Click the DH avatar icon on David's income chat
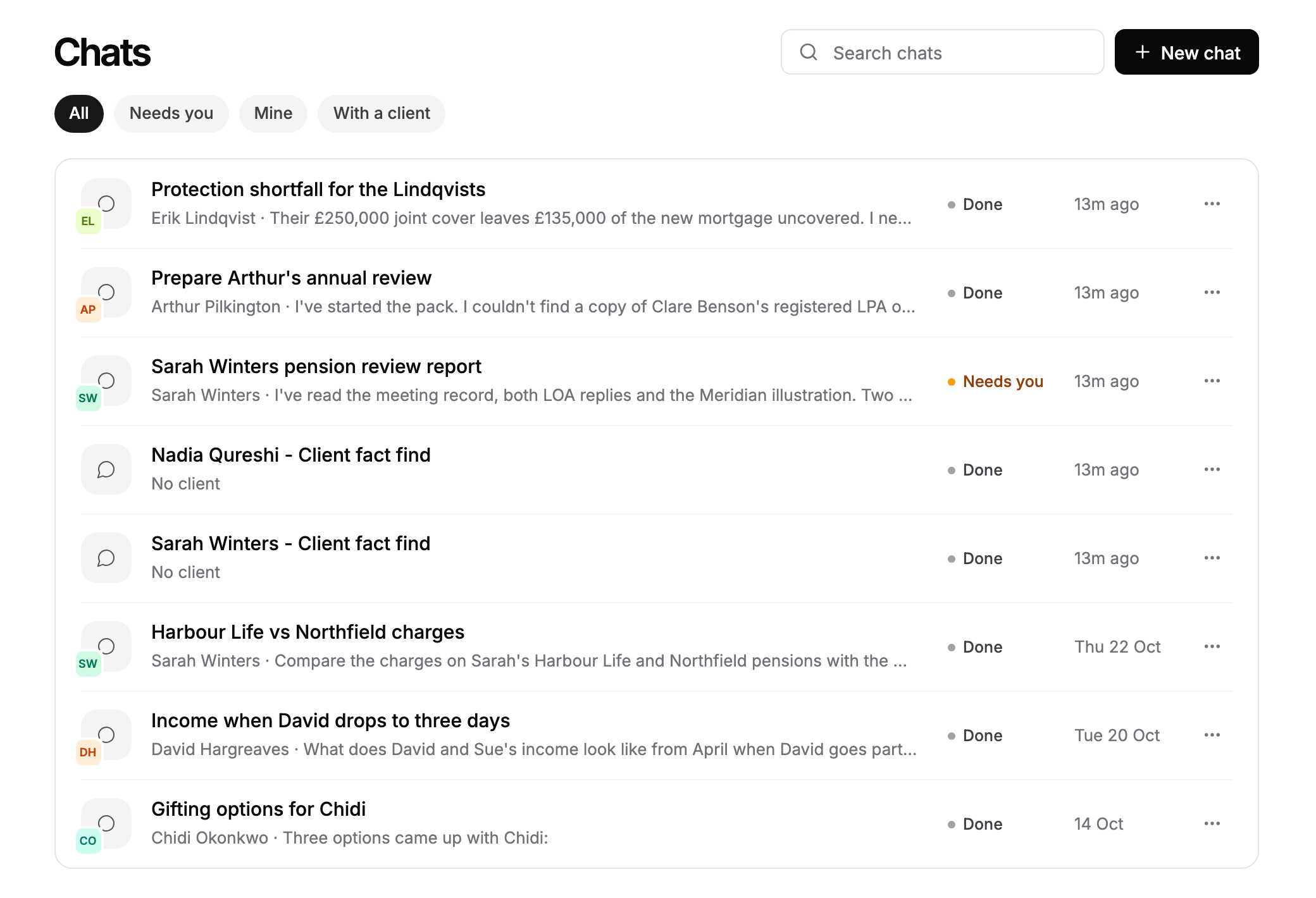1316x898 pixels. point(88,753)
